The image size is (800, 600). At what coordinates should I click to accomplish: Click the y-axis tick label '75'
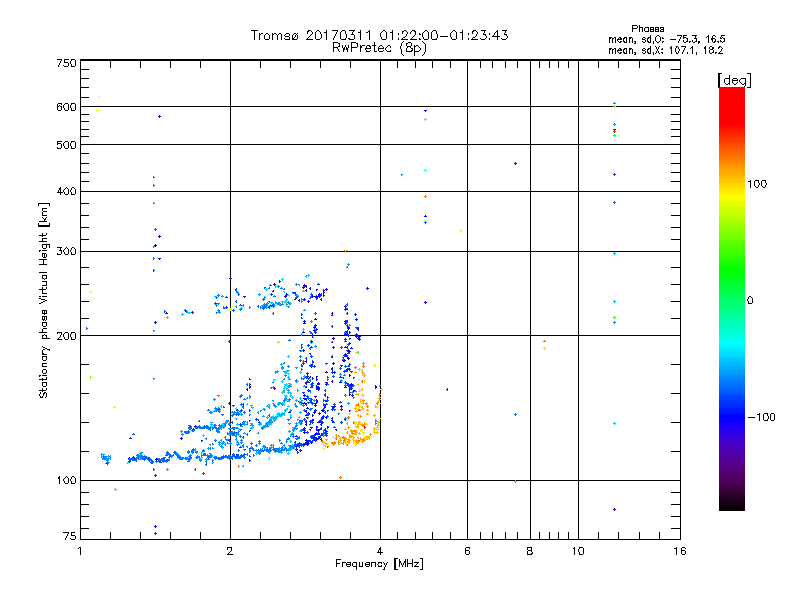[70, 536]
